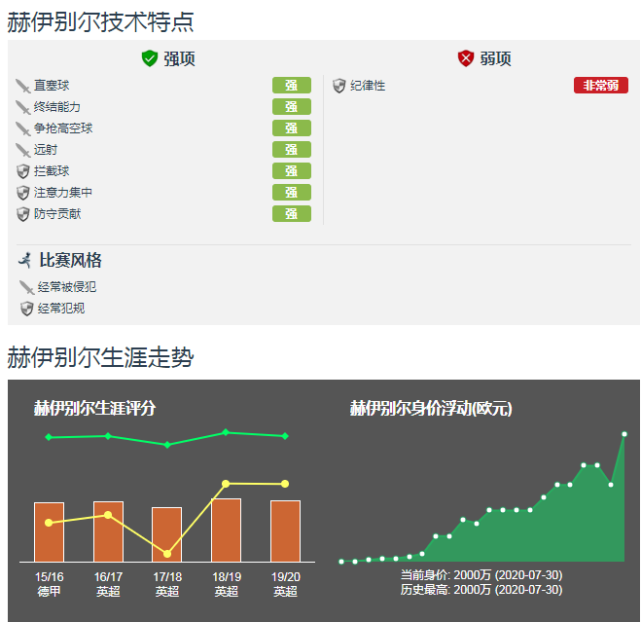Viewport: 641px width, 622px height.
Task: Click the 强 badge for 注意力集中
Action: coord(291,192)
